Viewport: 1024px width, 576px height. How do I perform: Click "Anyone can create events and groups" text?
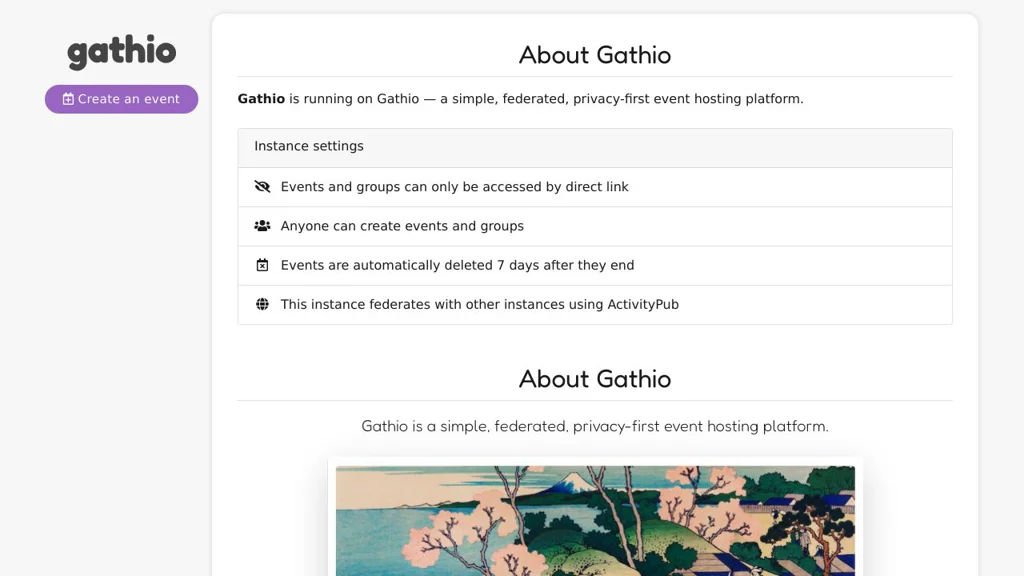click(x=402, y=226)
